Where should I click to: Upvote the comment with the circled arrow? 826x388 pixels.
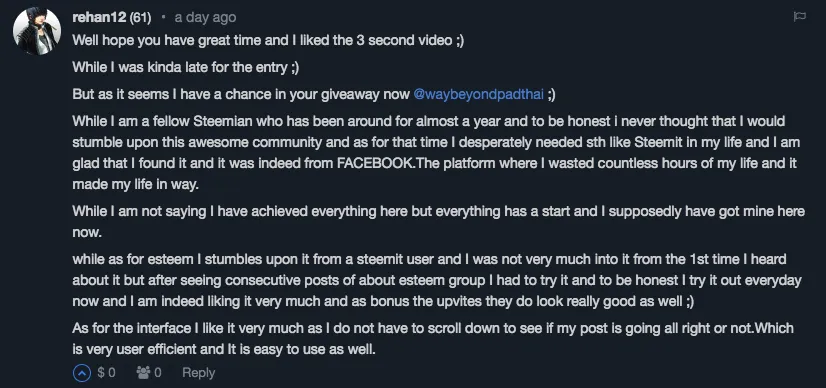click(x=82, y=373)
